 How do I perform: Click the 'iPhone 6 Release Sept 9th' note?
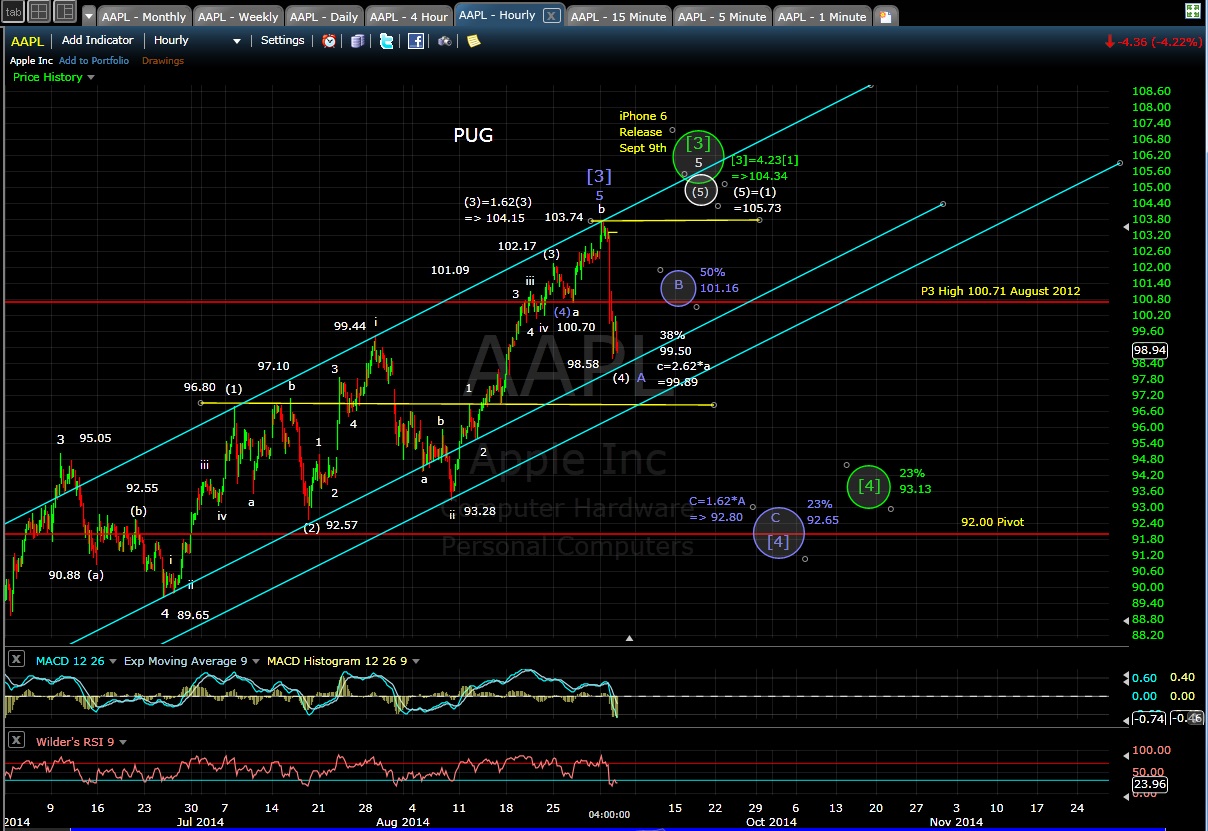point(641,132)
